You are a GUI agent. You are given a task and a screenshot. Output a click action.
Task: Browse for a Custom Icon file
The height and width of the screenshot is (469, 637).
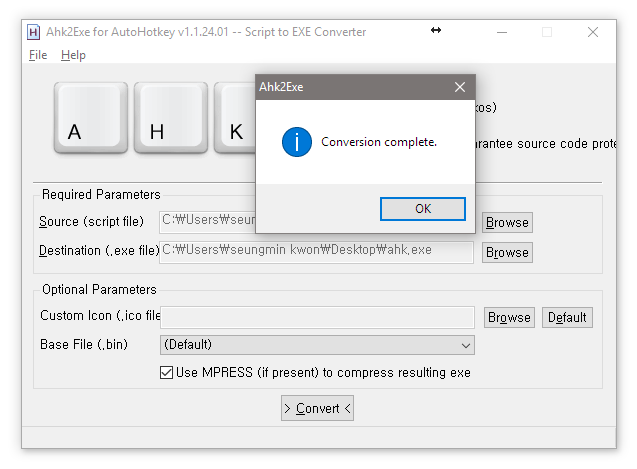point(509,317)
